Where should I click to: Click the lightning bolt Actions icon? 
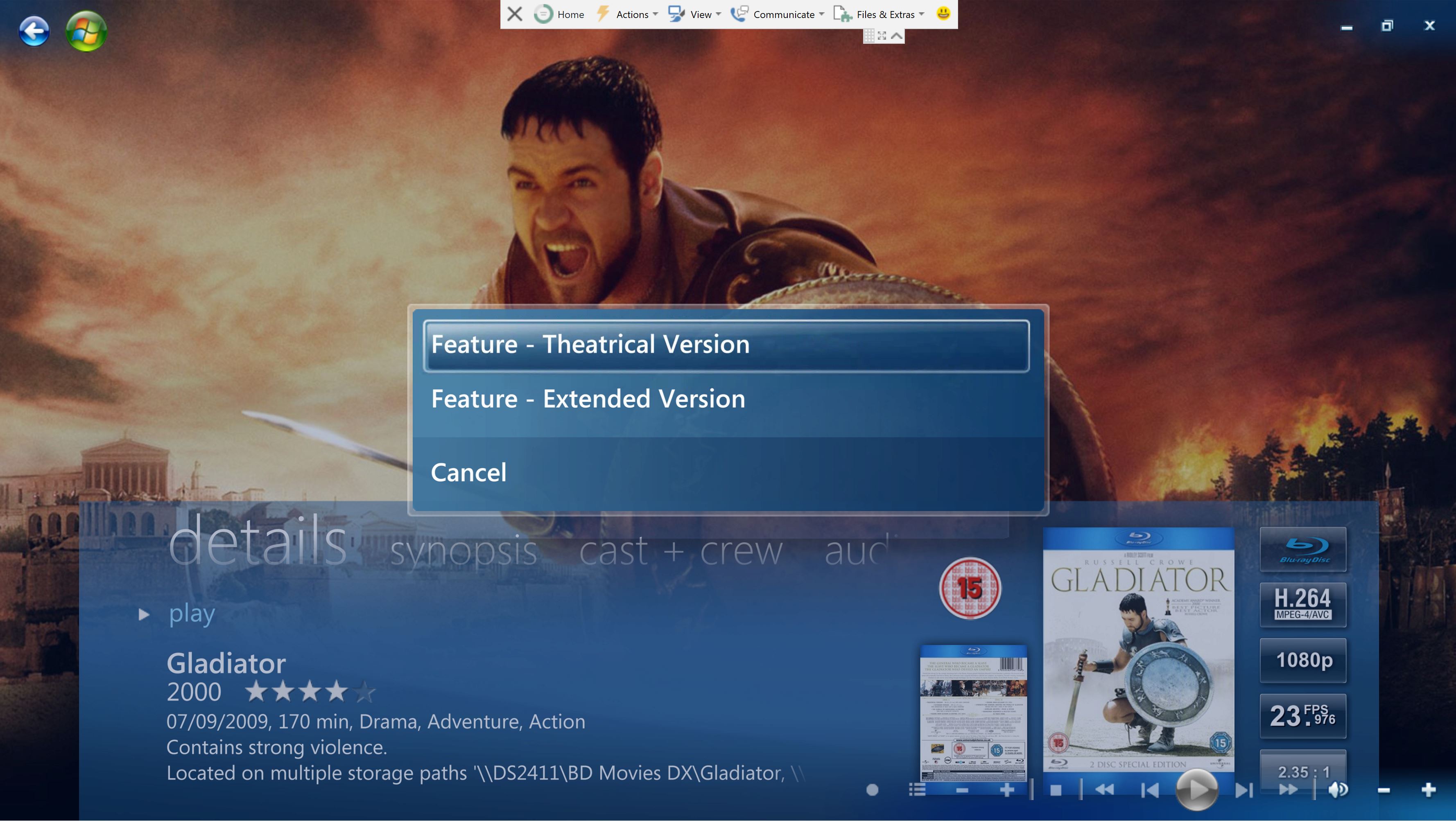click(x=603, y=14)
